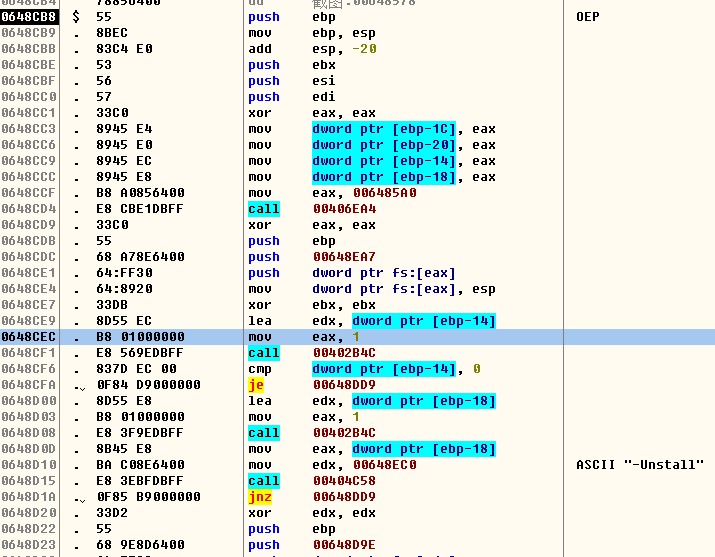Select the 'push 00648EA7' instruction
Image resolution: width=715 pixels, height=557 pixels.
312,257
